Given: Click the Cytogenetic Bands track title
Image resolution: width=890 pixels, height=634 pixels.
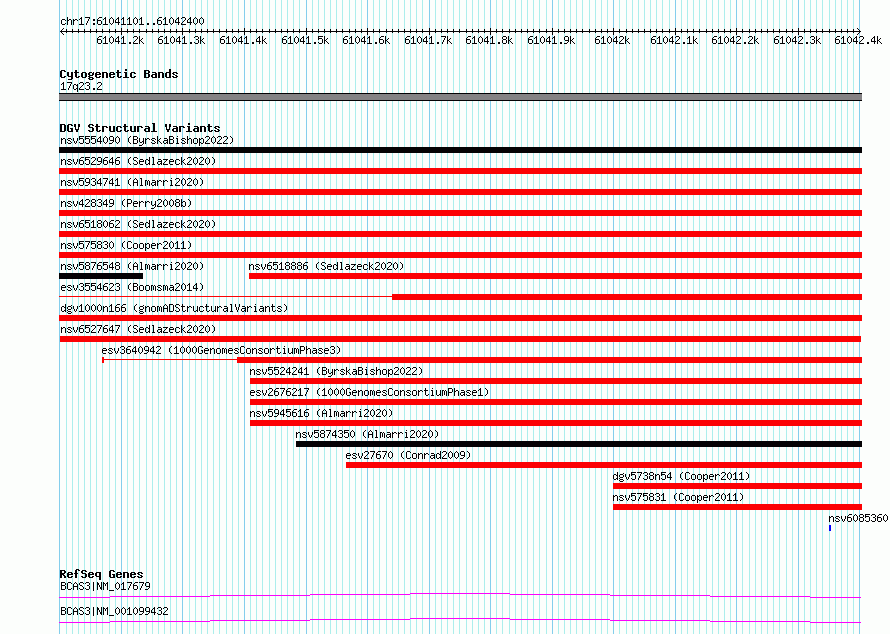Looking at the screenshot, I should [x=119, y=74].
